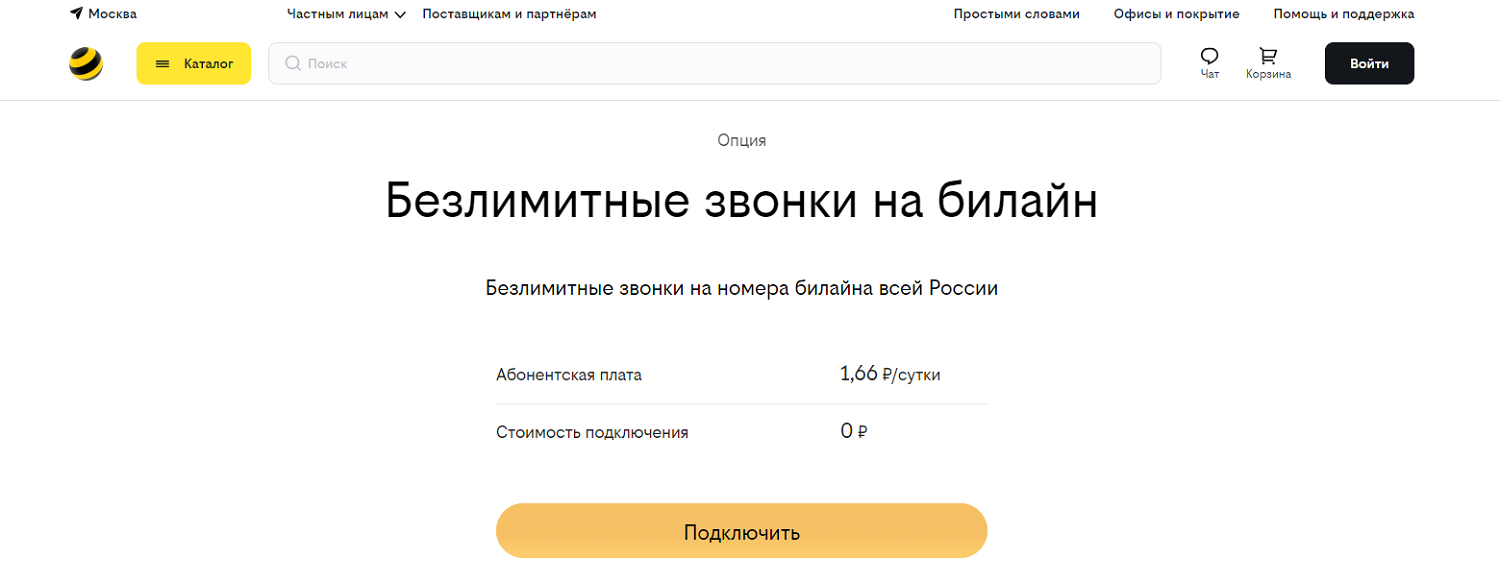Open the Помощь и поддержка link

(1343, 14)
